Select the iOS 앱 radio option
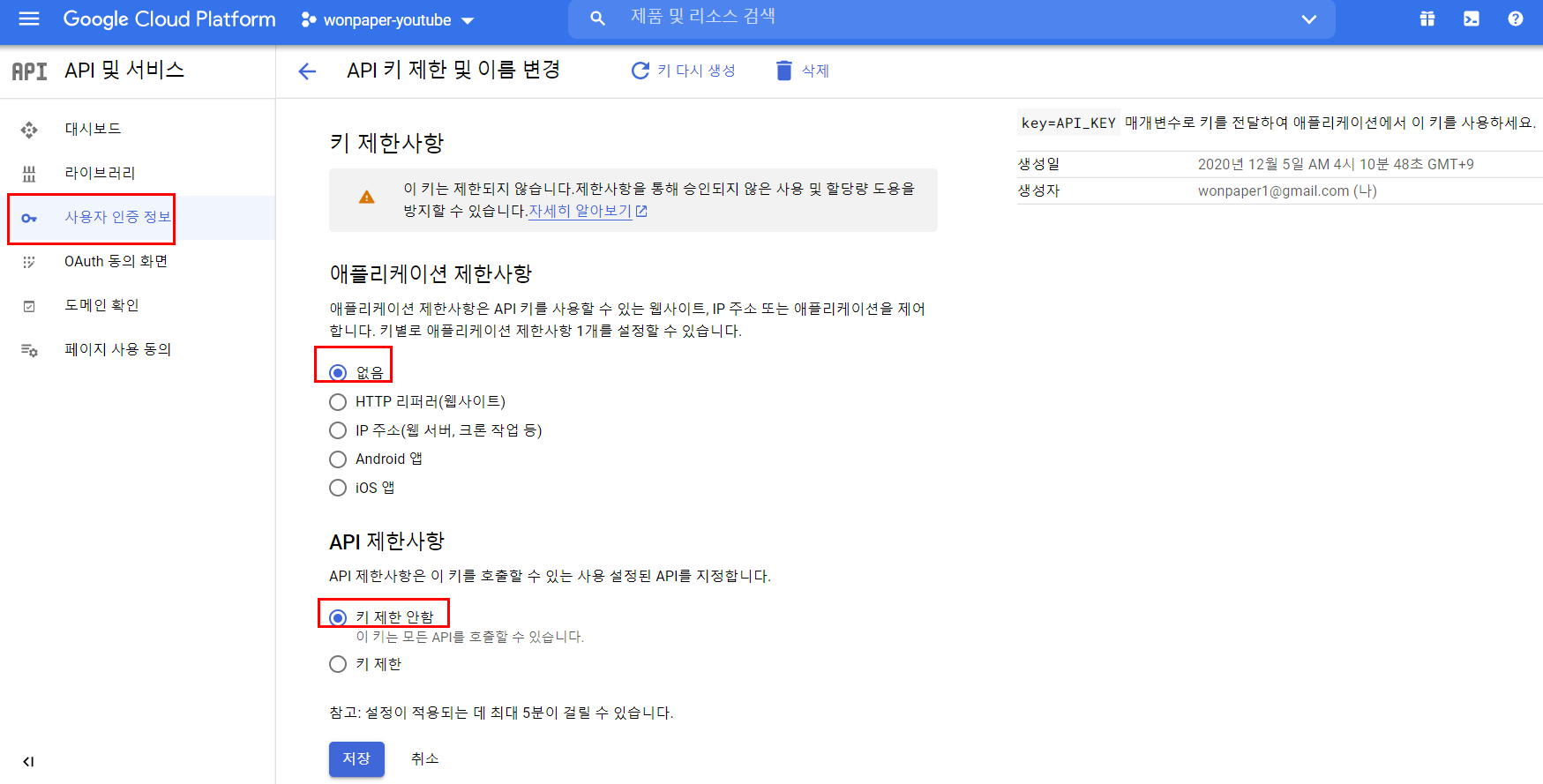 [338, 488]
